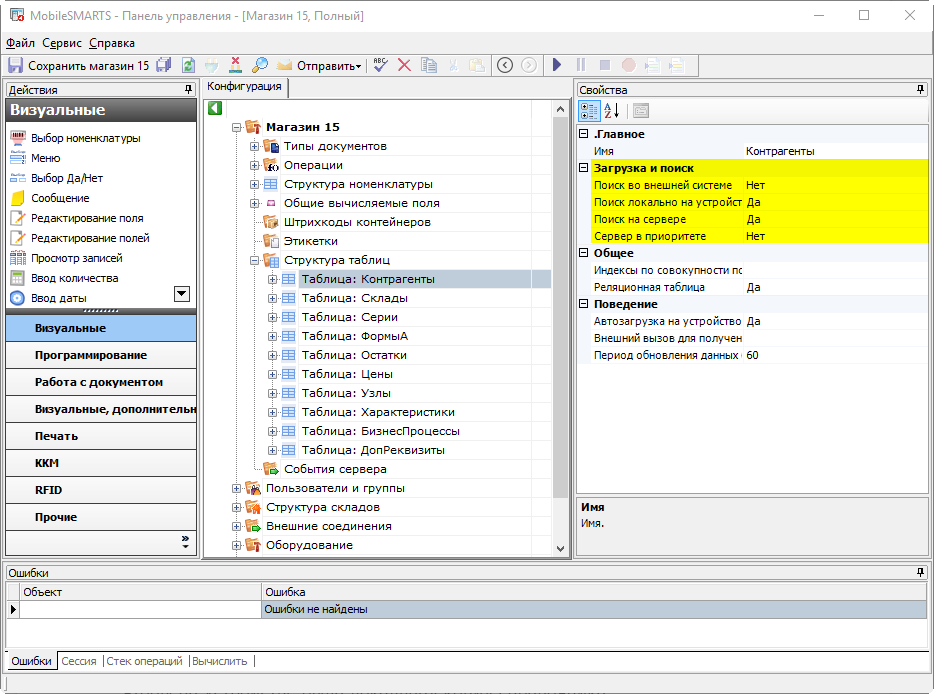
Task: Click the envelope icon beside Отправить
Action: (x=284, y=65)
